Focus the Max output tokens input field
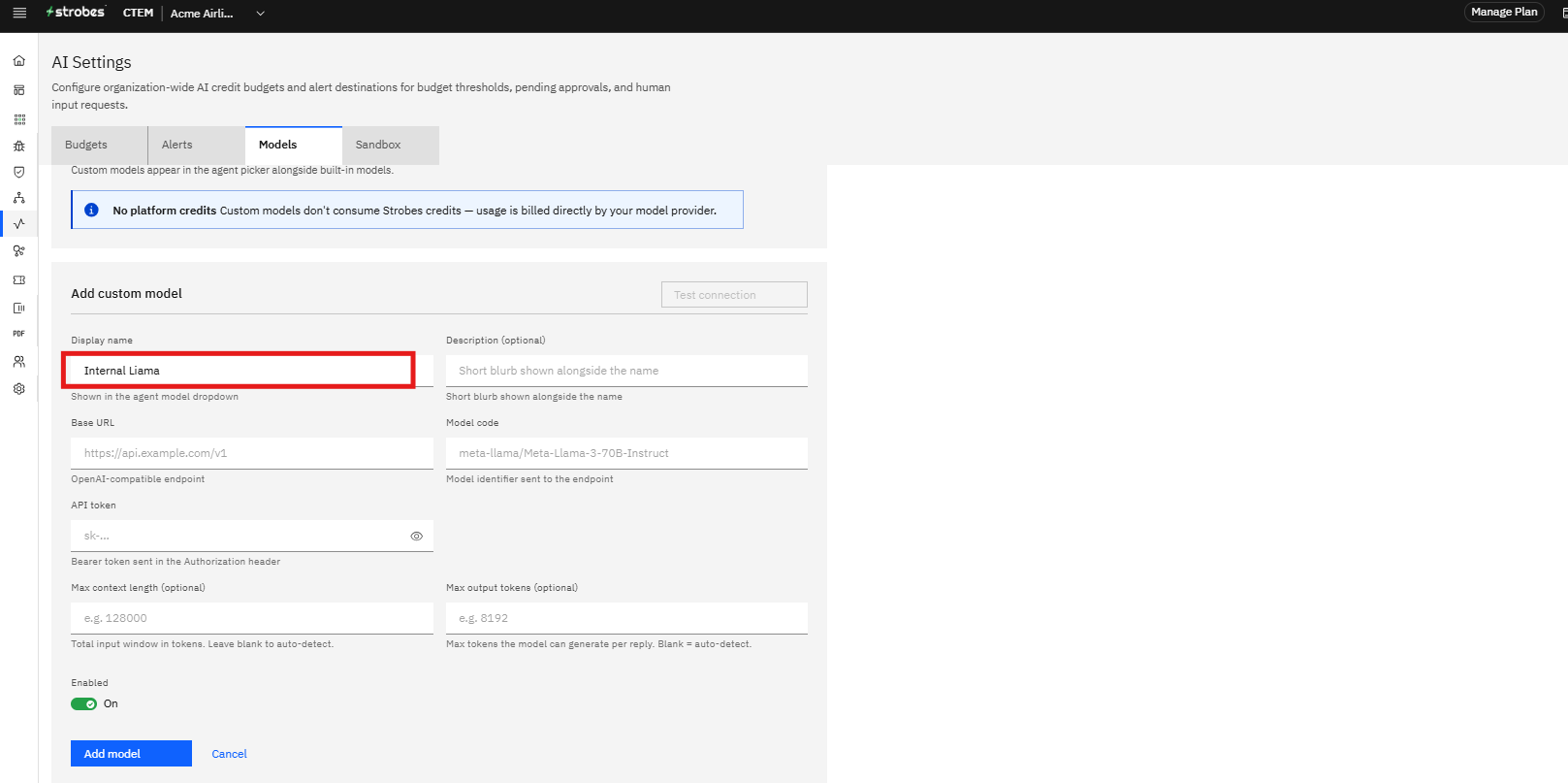Image resolution: width=1568 pixels, height=783 pixels. point(626,618)
